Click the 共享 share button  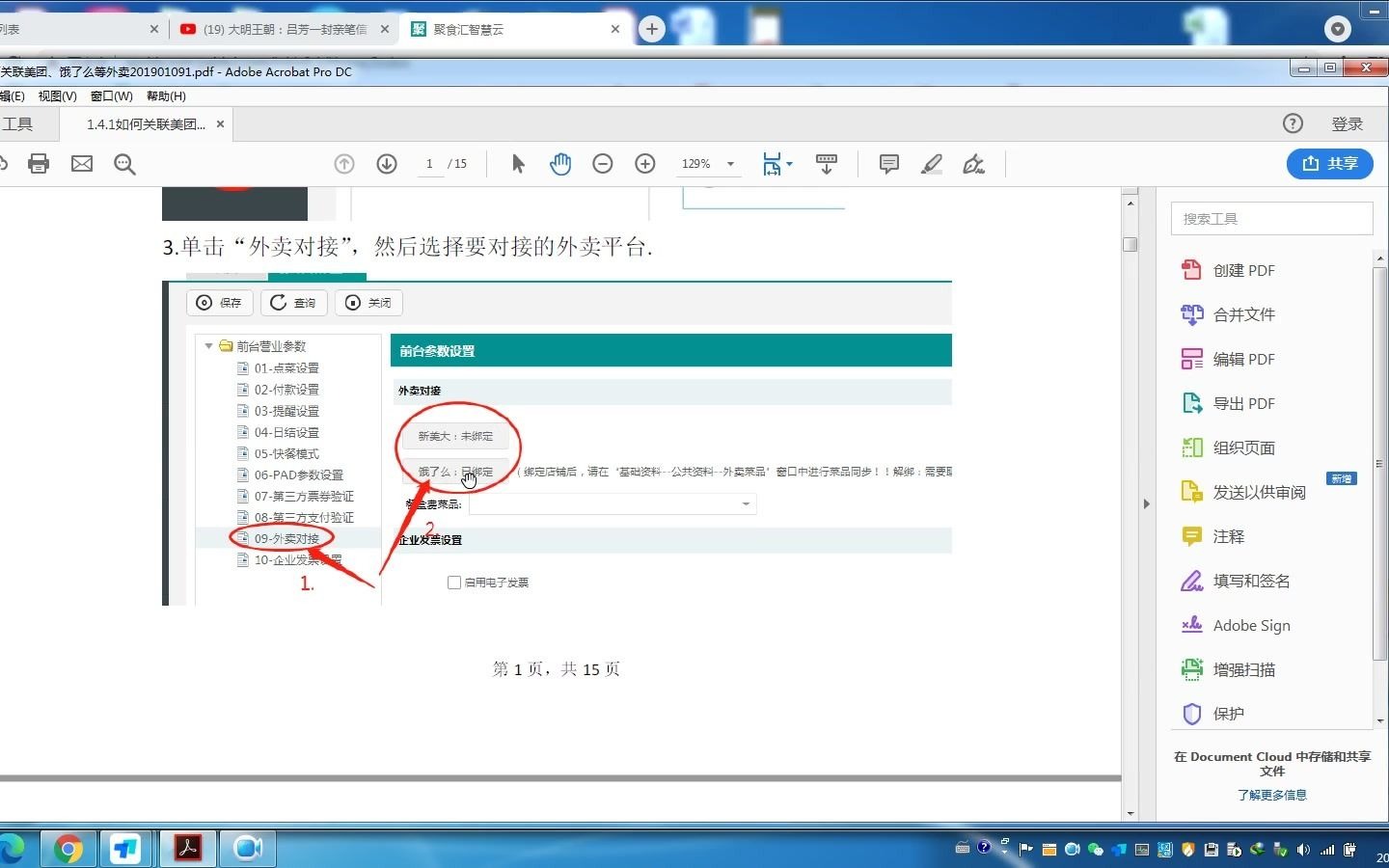pyautogui.click(x=1330, y=164)
